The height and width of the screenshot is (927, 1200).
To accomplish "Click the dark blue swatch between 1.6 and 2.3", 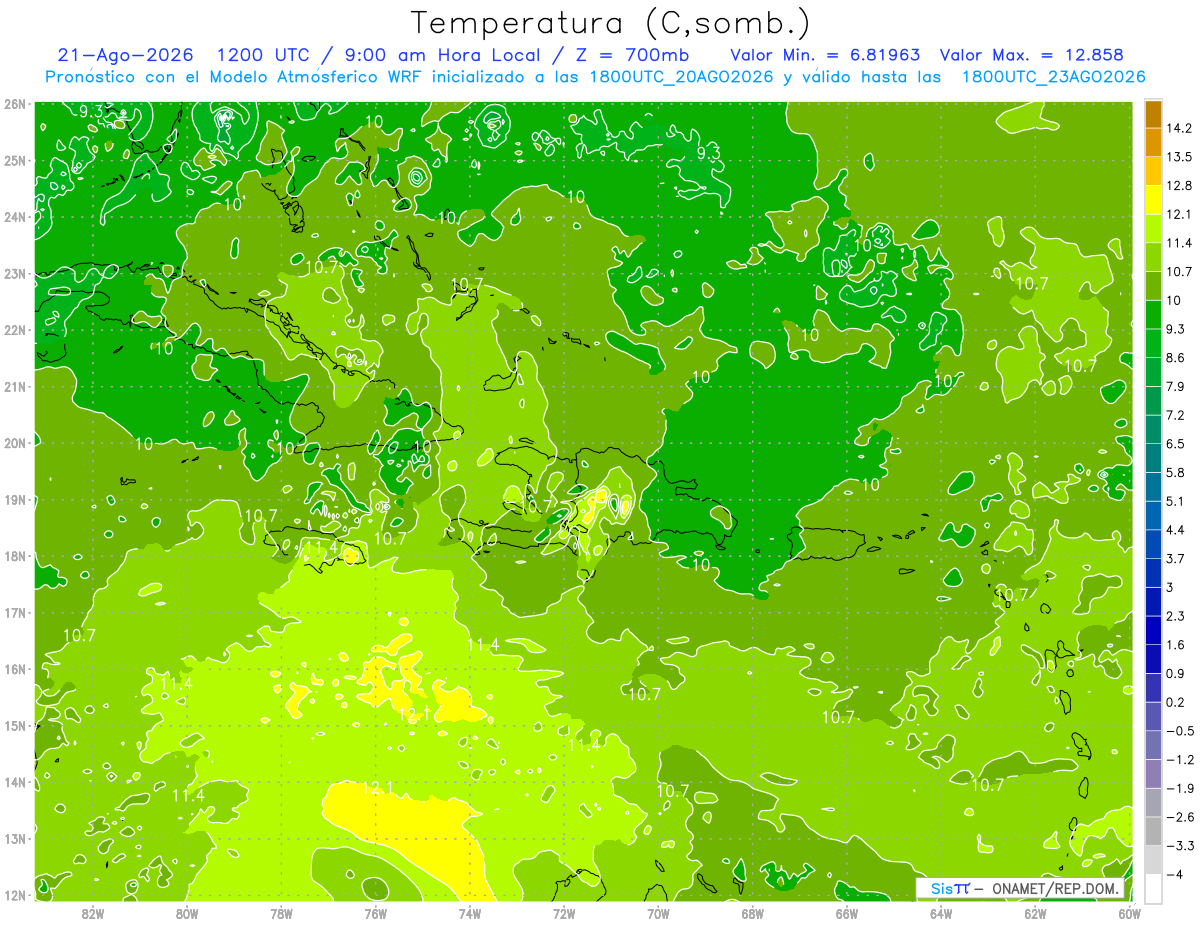I will (1153, 630).
